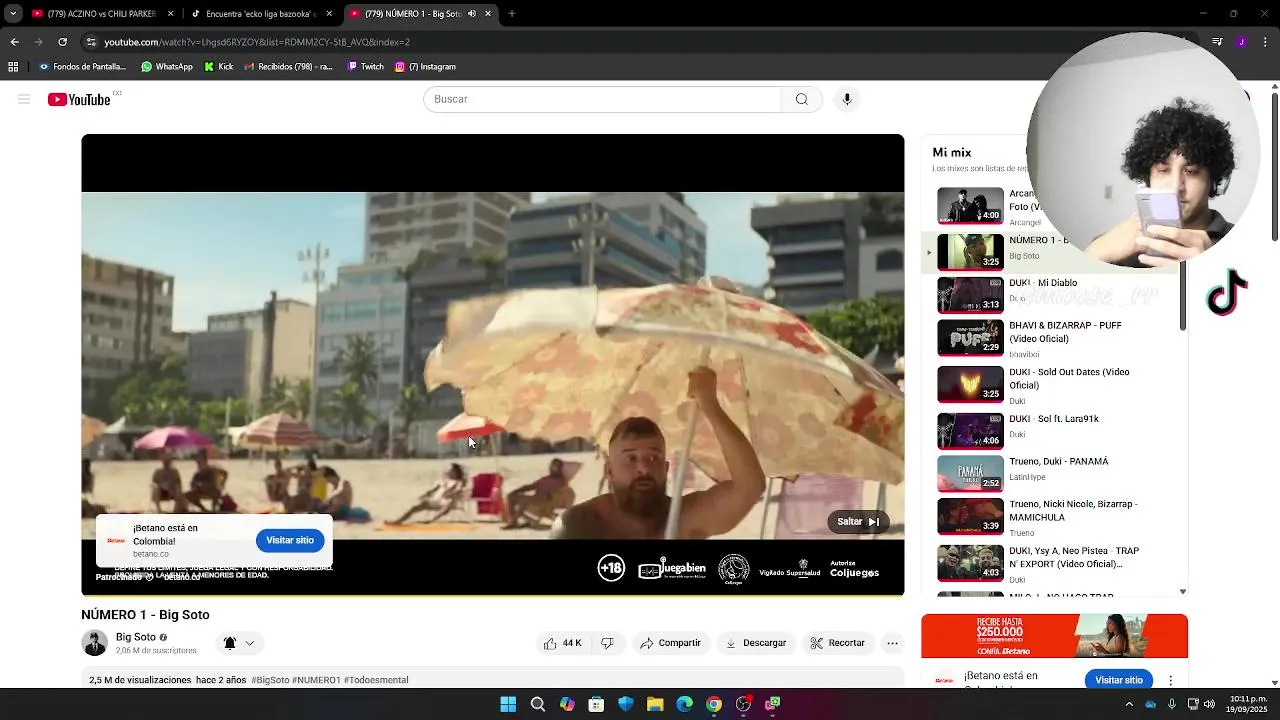Open the WhatsApp bookmark
Image resolution: width=1280 pixels, height=720 pixels.
click(x=167, y=67)
